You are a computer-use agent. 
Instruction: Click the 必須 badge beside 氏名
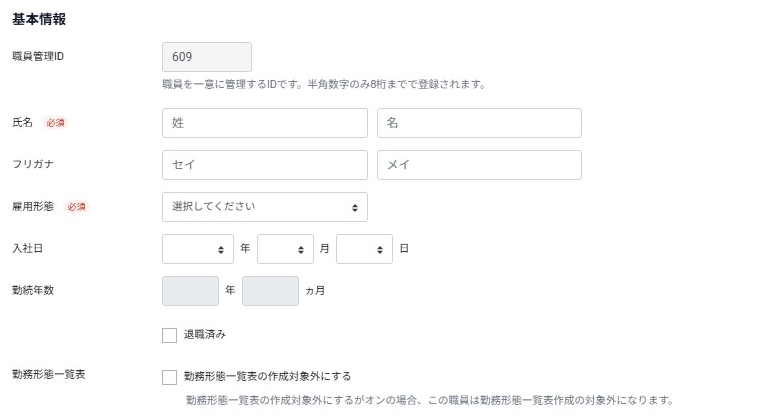point(55,123)
